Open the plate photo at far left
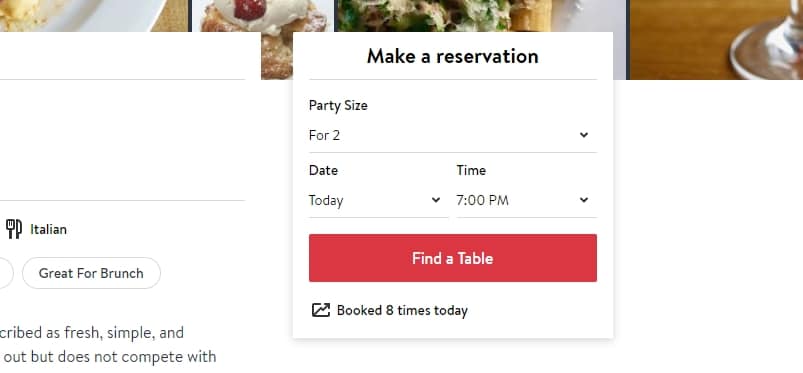Screen dimensions: 803x373 95,15
